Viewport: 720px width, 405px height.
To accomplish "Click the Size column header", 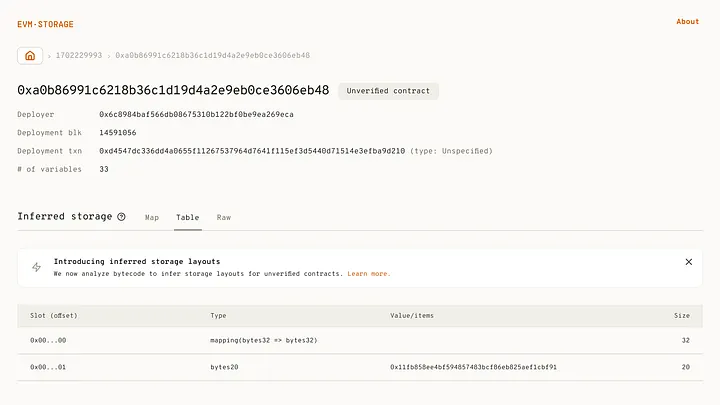I will pos(681,315).
